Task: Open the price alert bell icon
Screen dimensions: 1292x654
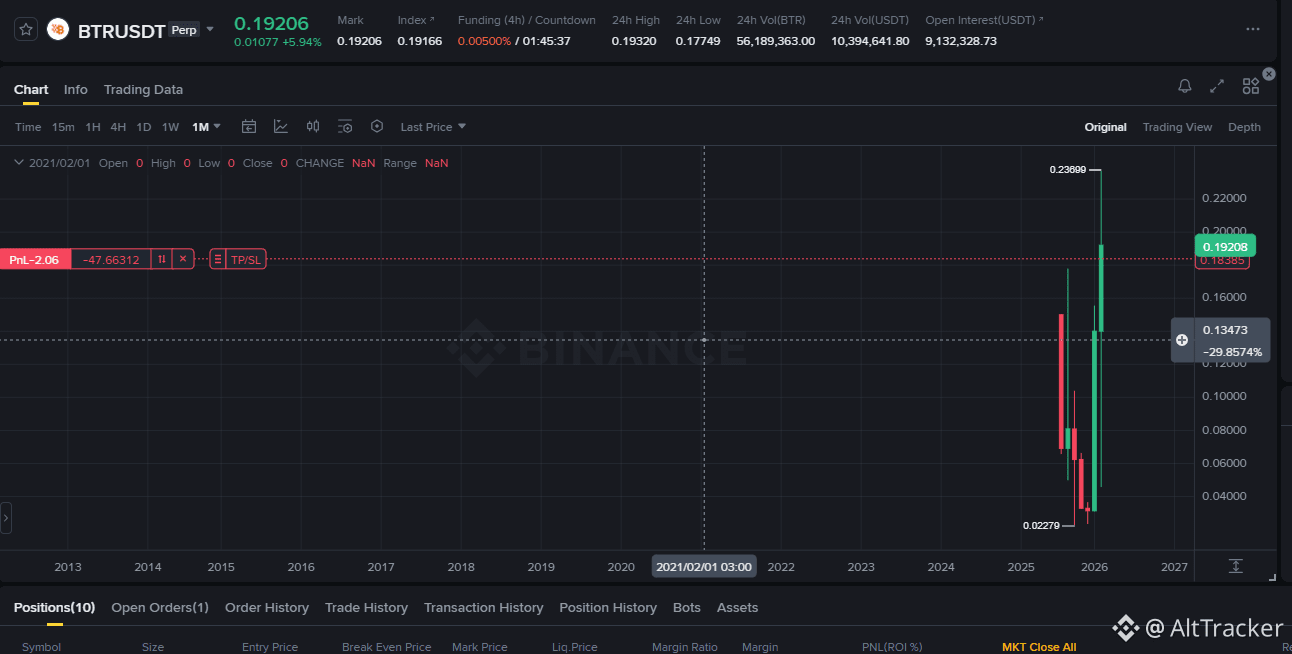Action: (1185, 87)
